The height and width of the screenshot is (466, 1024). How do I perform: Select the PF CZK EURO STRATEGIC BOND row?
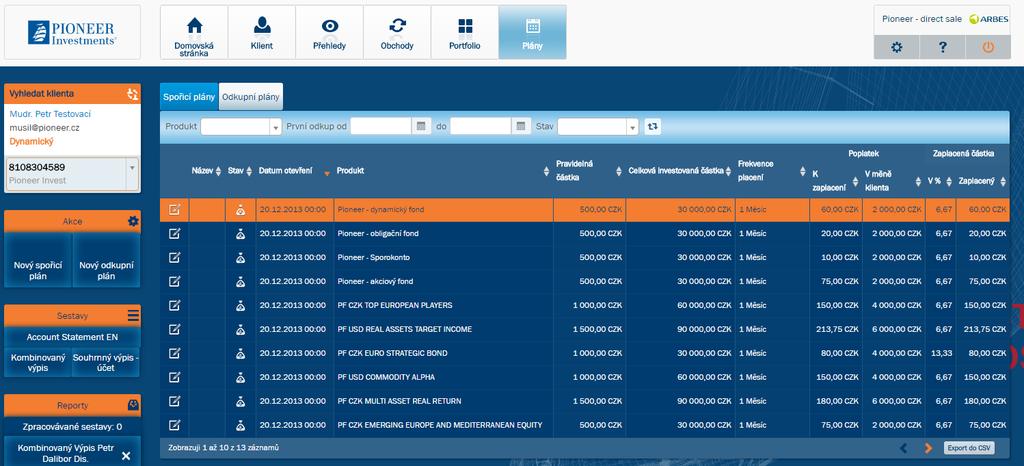click(584, 353)
